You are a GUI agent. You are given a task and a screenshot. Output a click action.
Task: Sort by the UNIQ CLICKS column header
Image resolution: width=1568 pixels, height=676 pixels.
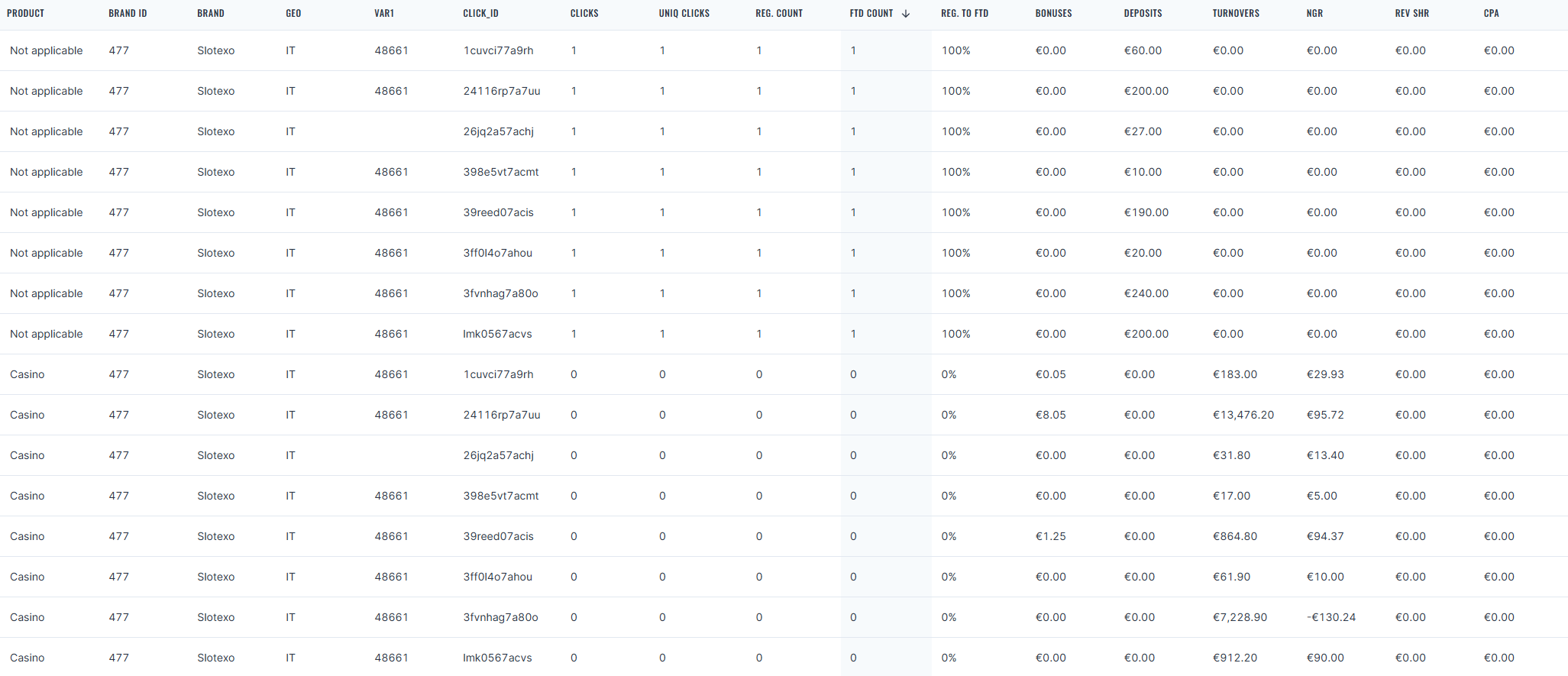click(684, 14)
